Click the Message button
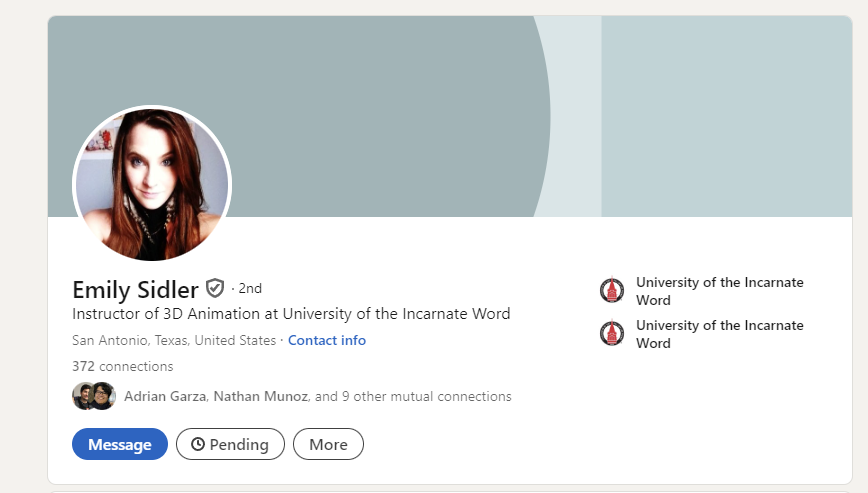 (x=120, y=444)
